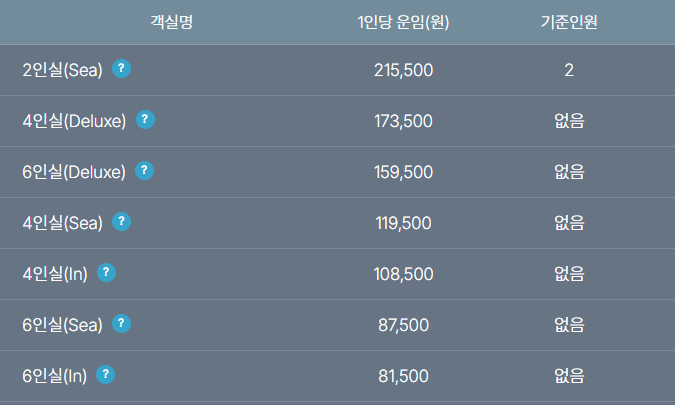Click help icon next to 2인실(Sea)
The image size is (675, 405).
[122, 69]
